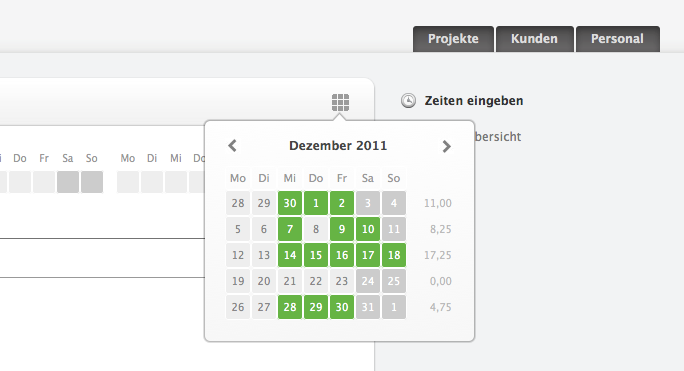Viewport: 684px width, 371px height.
Task: Go to previous month arrow
Action: coord(233,146)
